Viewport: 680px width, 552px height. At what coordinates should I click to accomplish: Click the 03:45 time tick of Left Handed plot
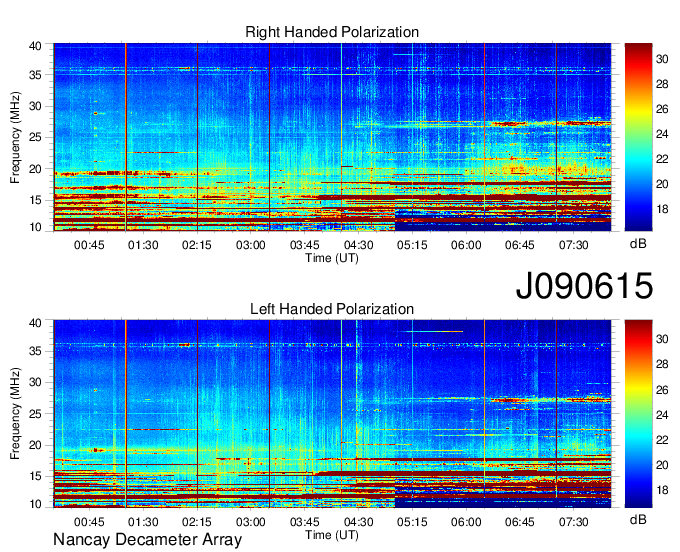[304, 522]
